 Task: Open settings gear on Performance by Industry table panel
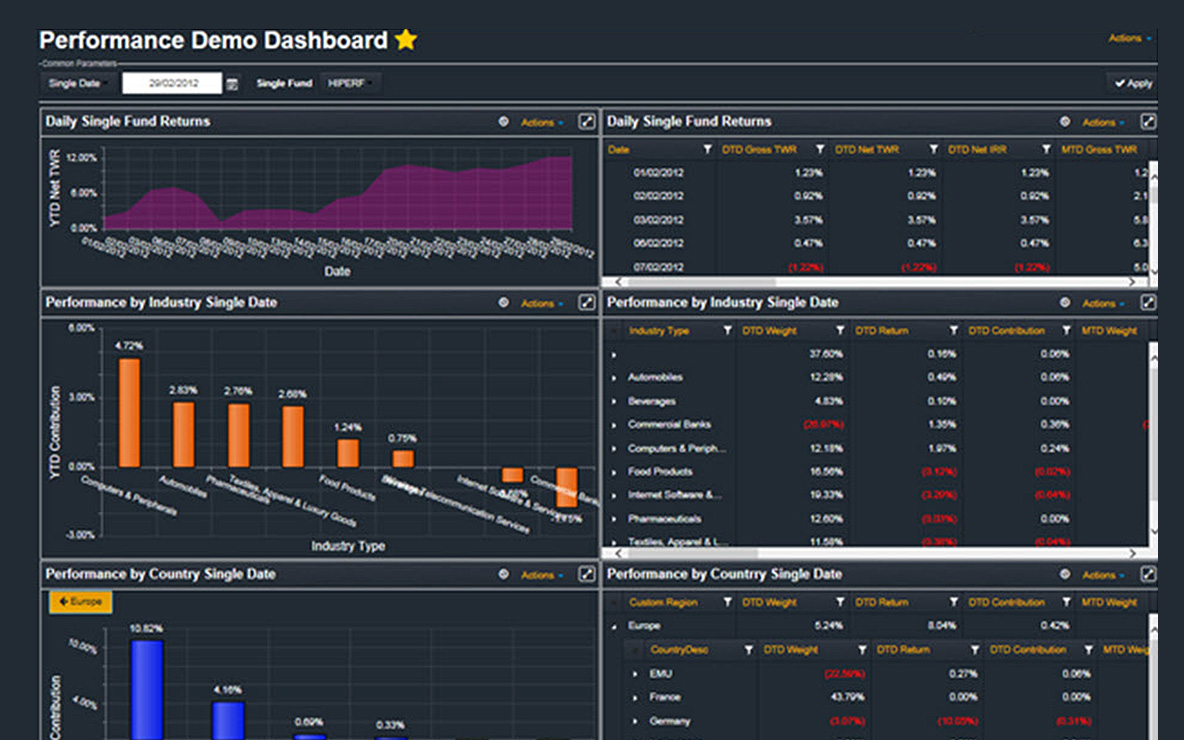tap(1065, 303)
